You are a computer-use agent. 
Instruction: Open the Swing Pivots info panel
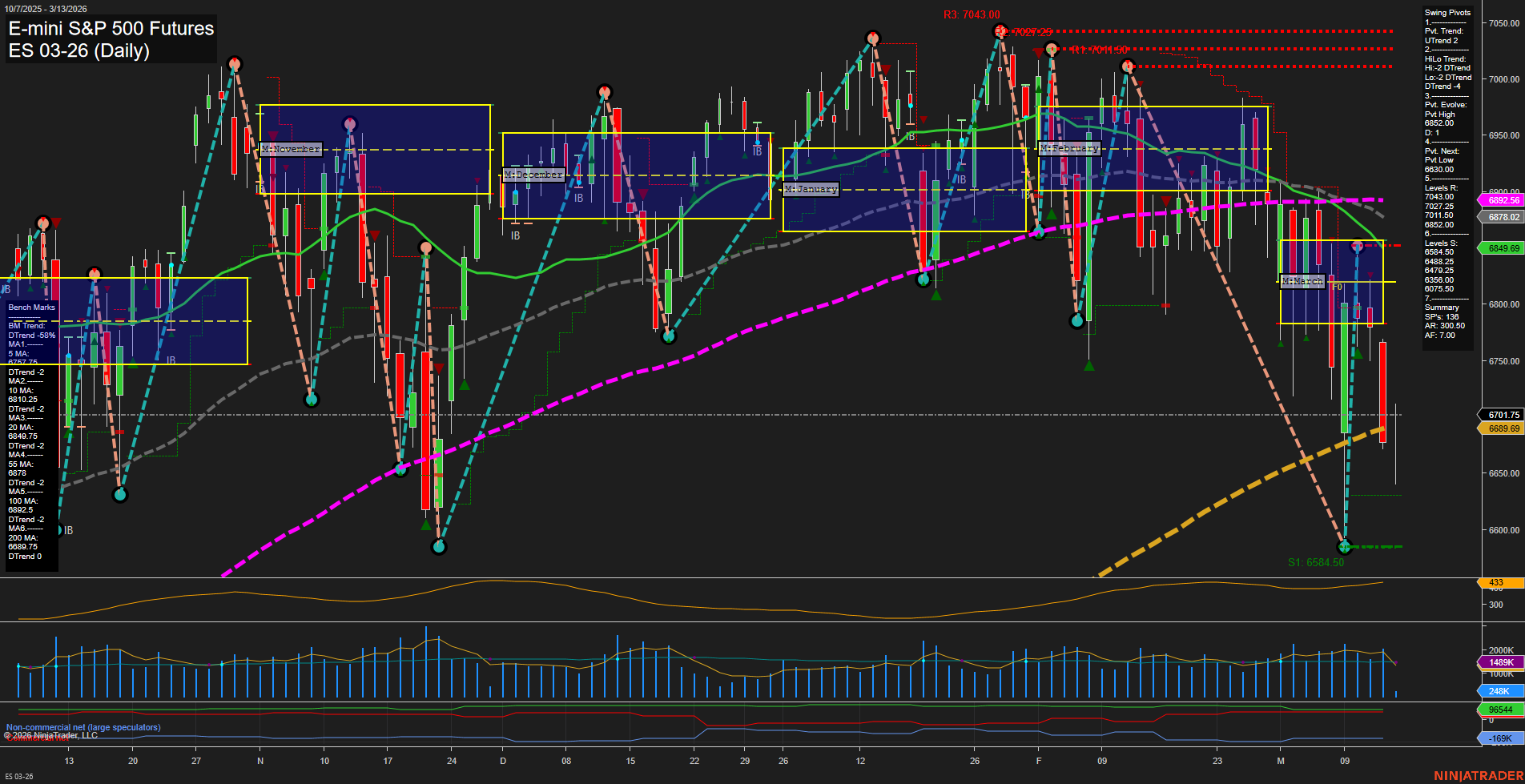click(x=1447, y=13)
